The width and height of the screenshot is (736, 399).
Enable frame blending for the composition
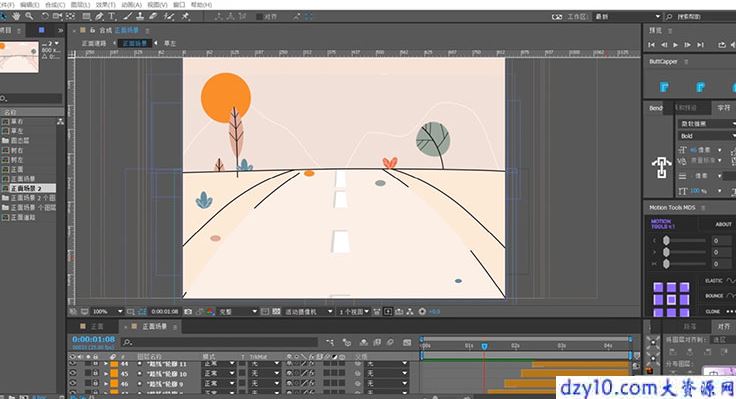pos(377,342)
